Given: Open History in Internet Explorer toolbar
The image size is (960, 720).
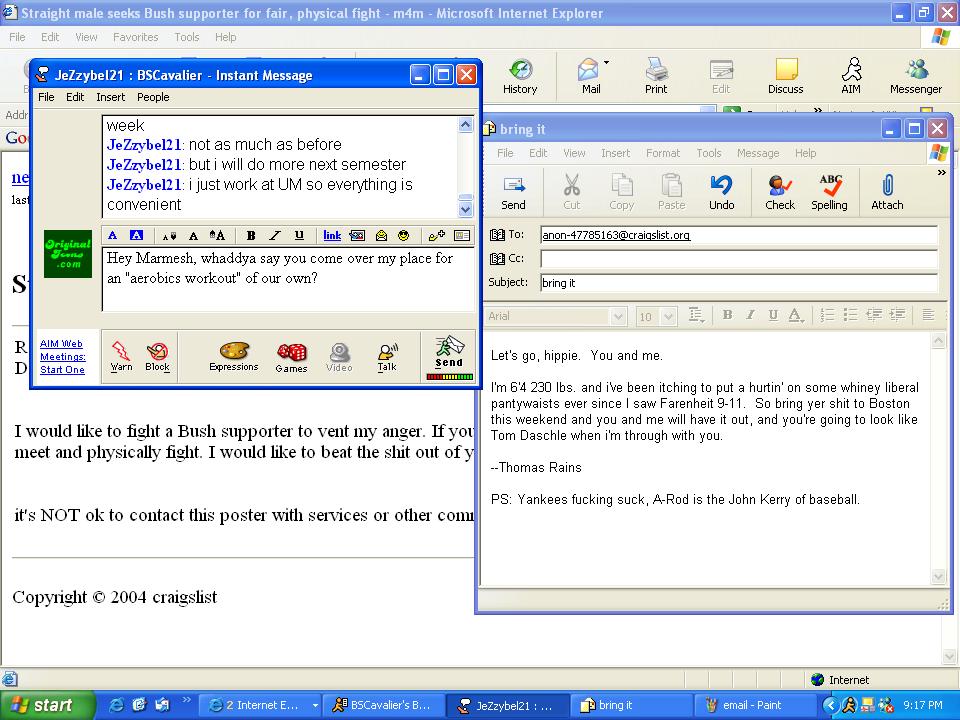Looking at the screenshot, I should pyautogui.click(x=520, y=77).
